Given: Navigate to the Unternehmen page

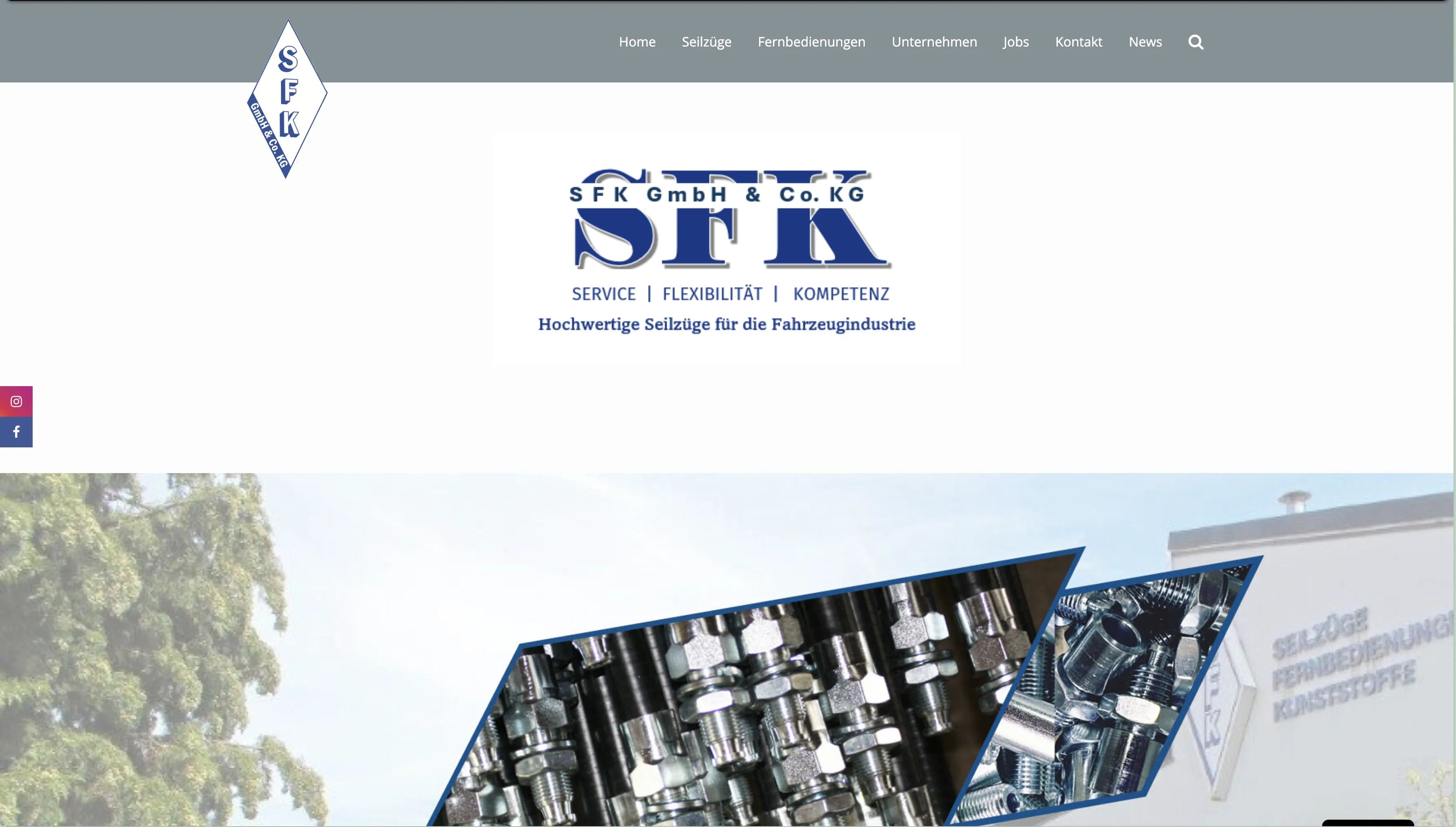Looking at the screenshot, I should coord(935,42).
